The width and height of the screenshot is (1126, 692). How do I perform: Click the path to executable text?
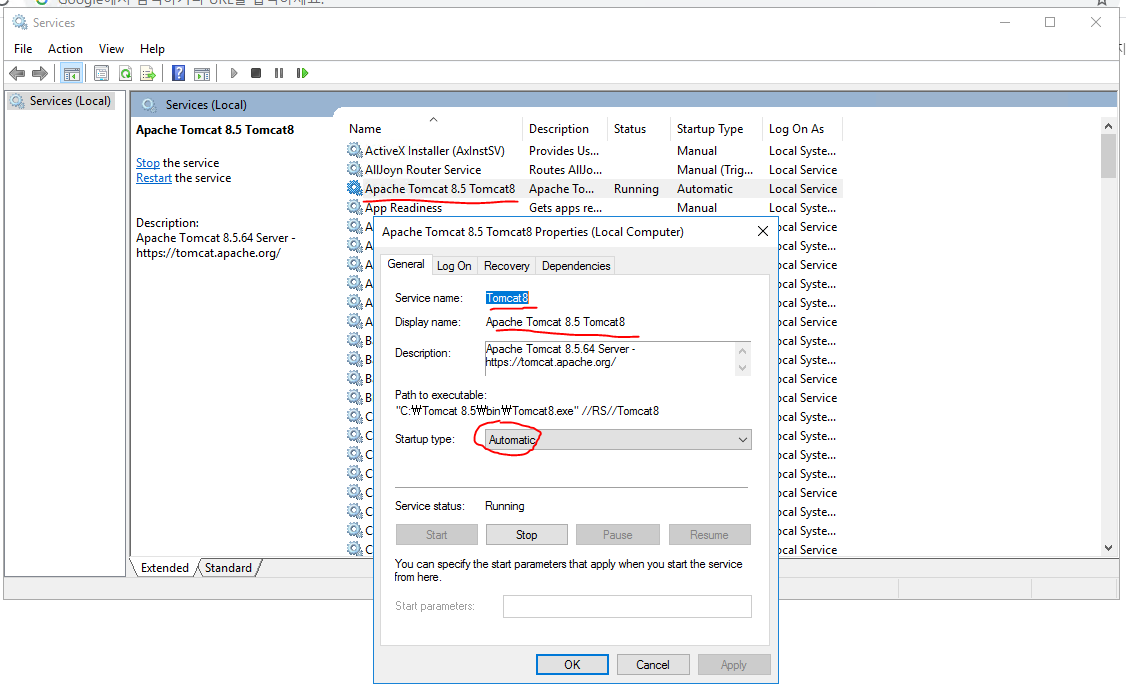point(527,411)
